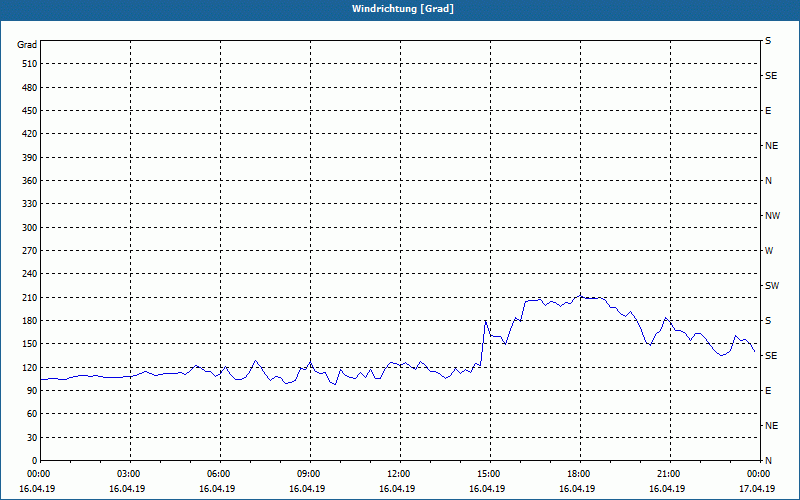The height and width of the screenshot is (500, 800).
Task: Click the 90 degree axis label
Action: pyautogui.click(x=32, y=391)
